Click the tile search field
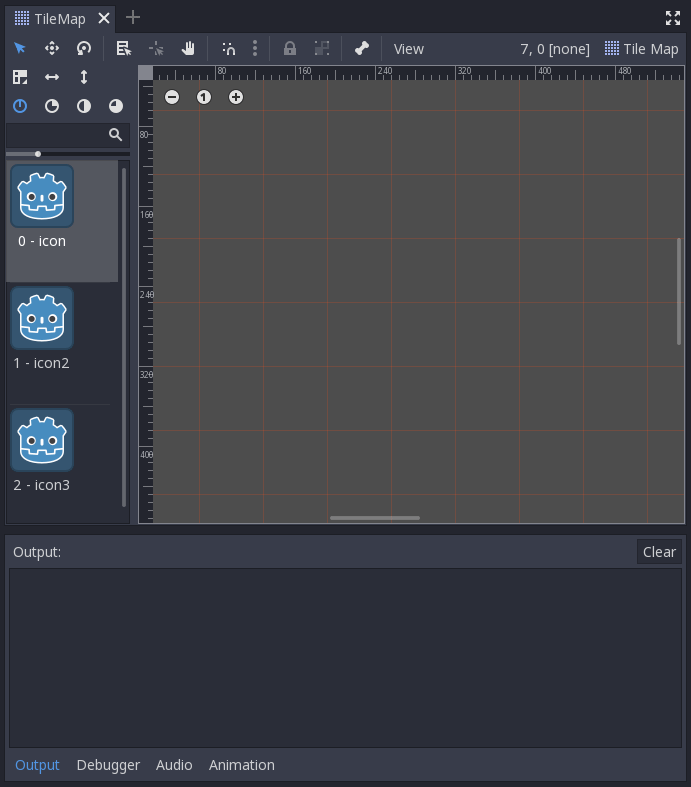The height and width of the screenshot is (787, 691). [x=68, y=135]
